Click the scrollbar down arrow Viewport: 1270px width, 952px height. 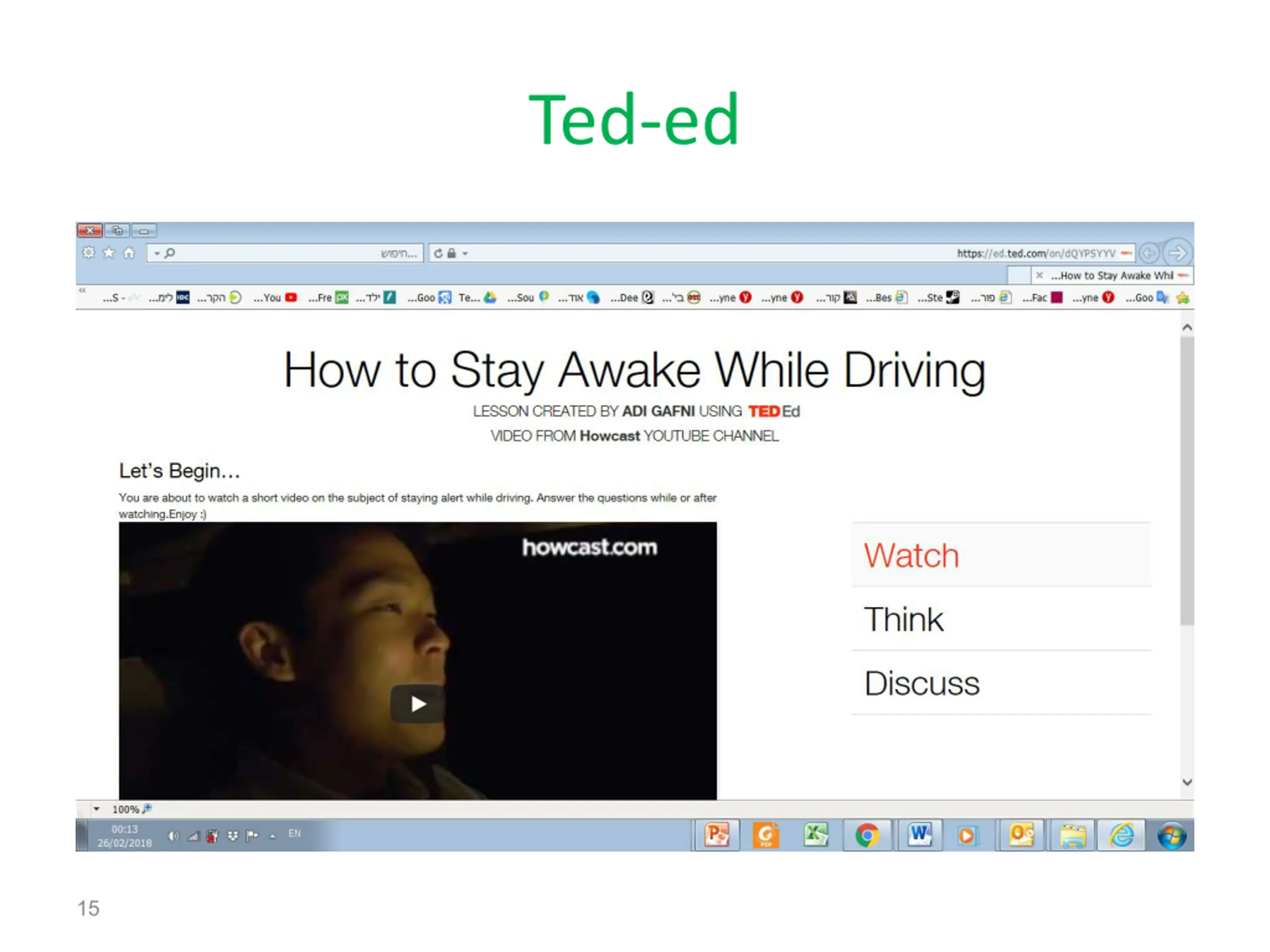(x=1187, y=782)
